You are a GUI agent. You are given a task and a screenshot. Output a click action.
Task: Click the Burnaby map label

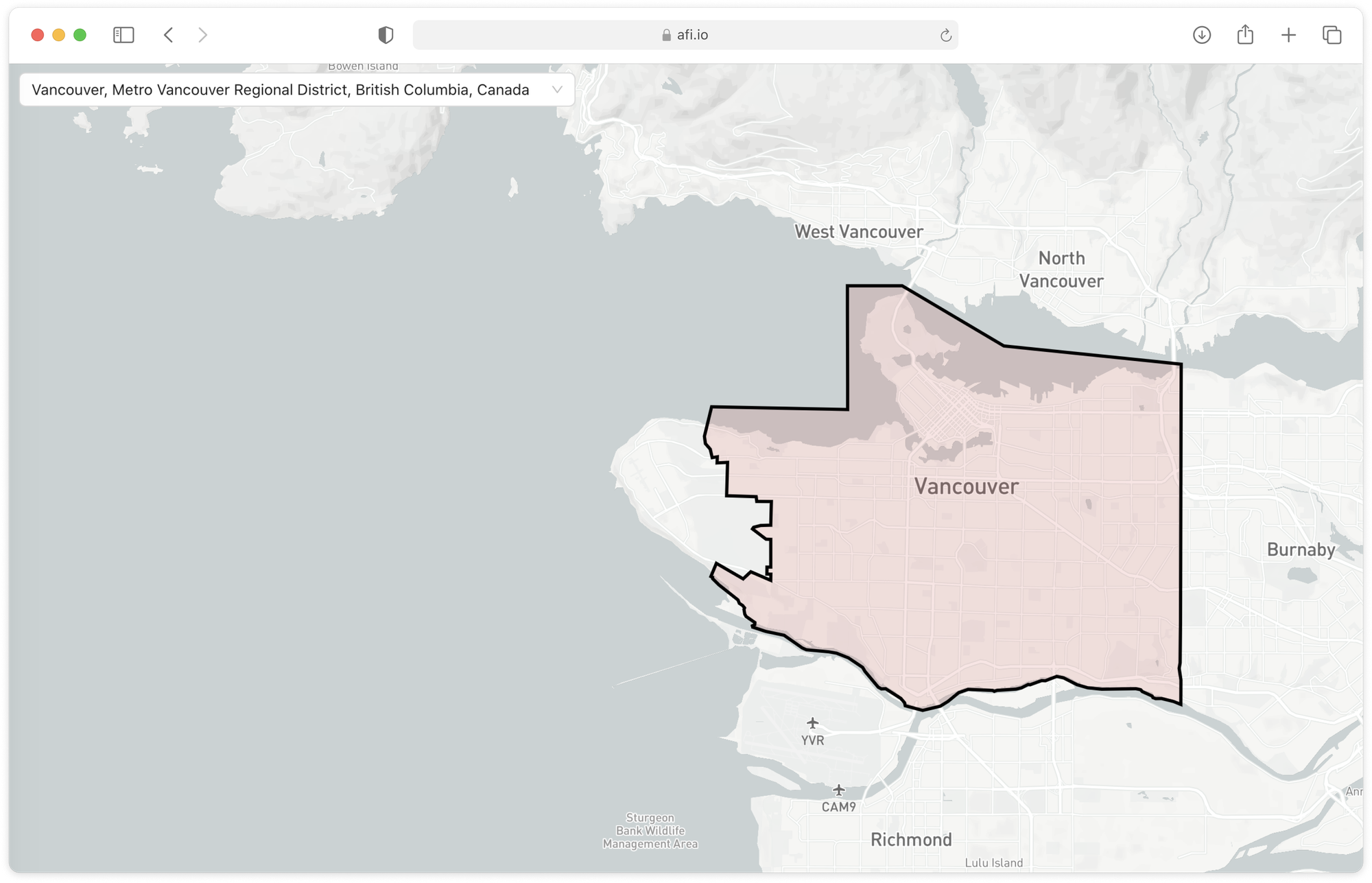[x=1301, y=550]
